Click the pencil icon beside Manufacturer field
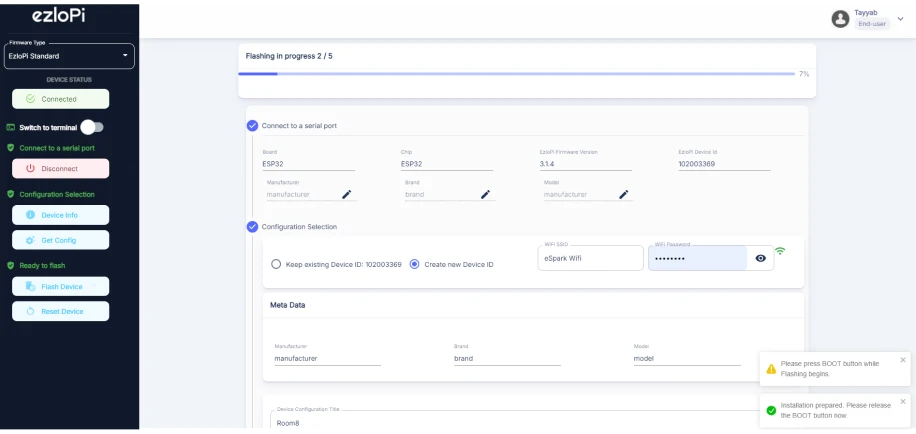 [x=347, y=194]
